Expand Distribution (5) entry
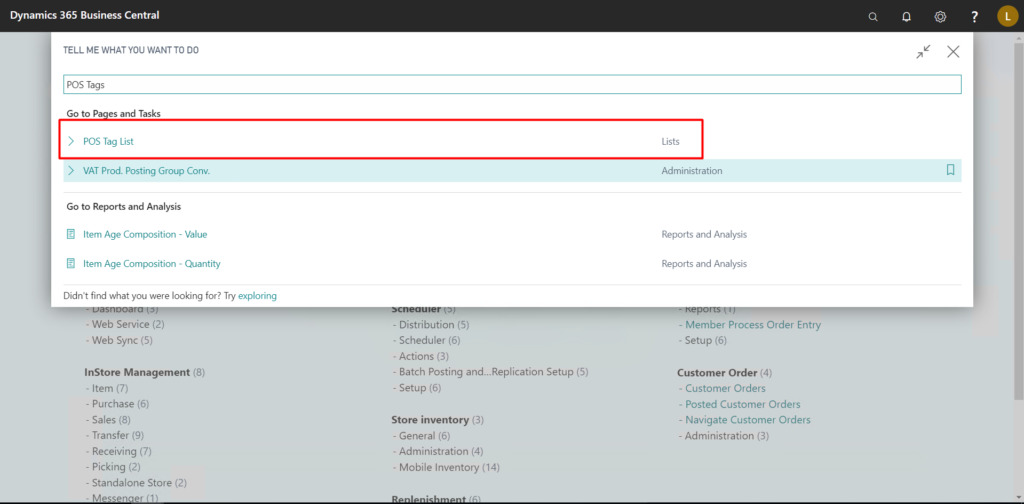 point(434,324)
